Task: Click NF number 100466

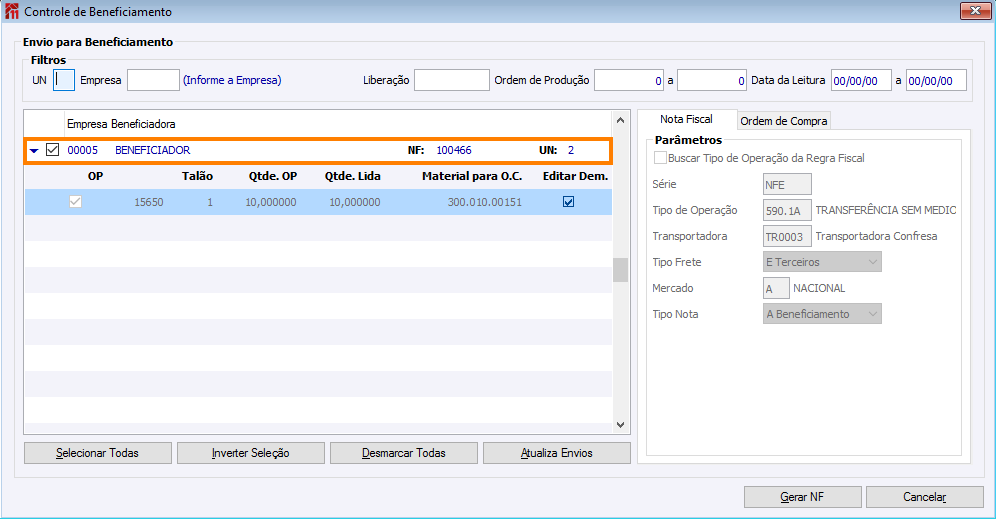Action: pos(454,150)
